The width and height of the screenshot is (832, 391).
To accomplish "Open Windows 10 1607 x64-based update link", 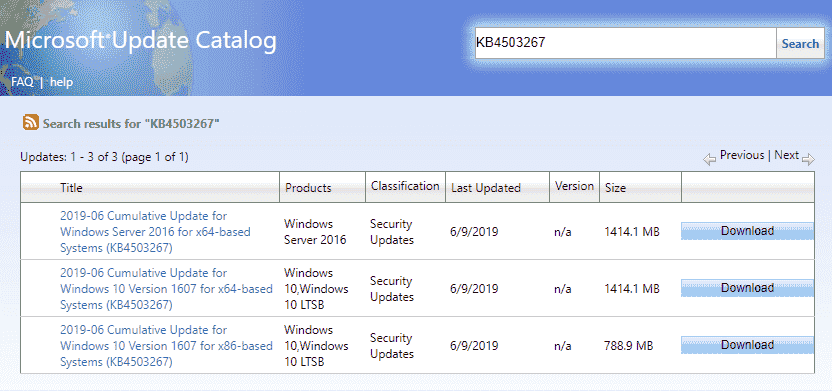I will pyautogui.click(x=167, y=289).
